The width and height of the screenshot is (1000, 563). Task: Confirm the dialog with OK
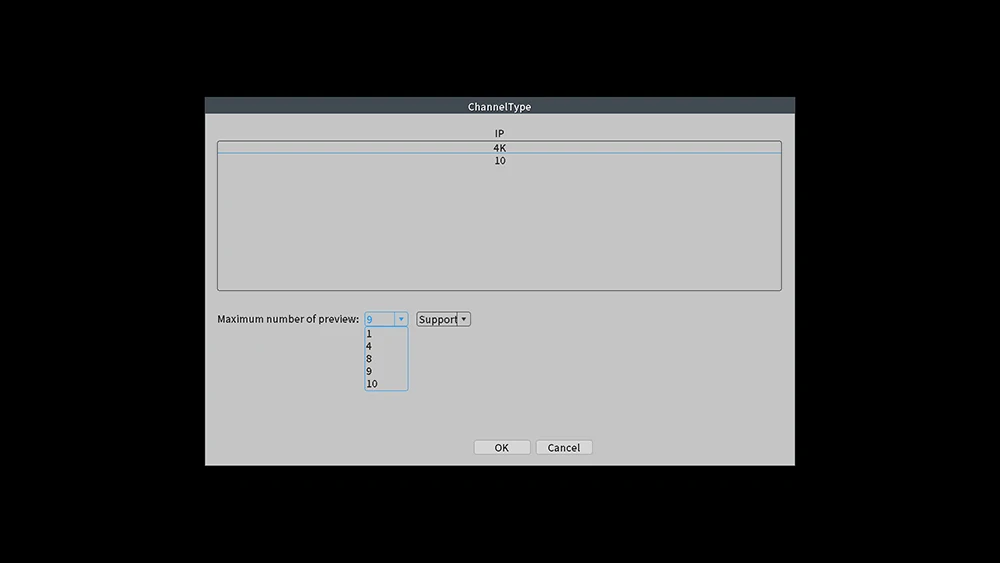tap(501, 448)
